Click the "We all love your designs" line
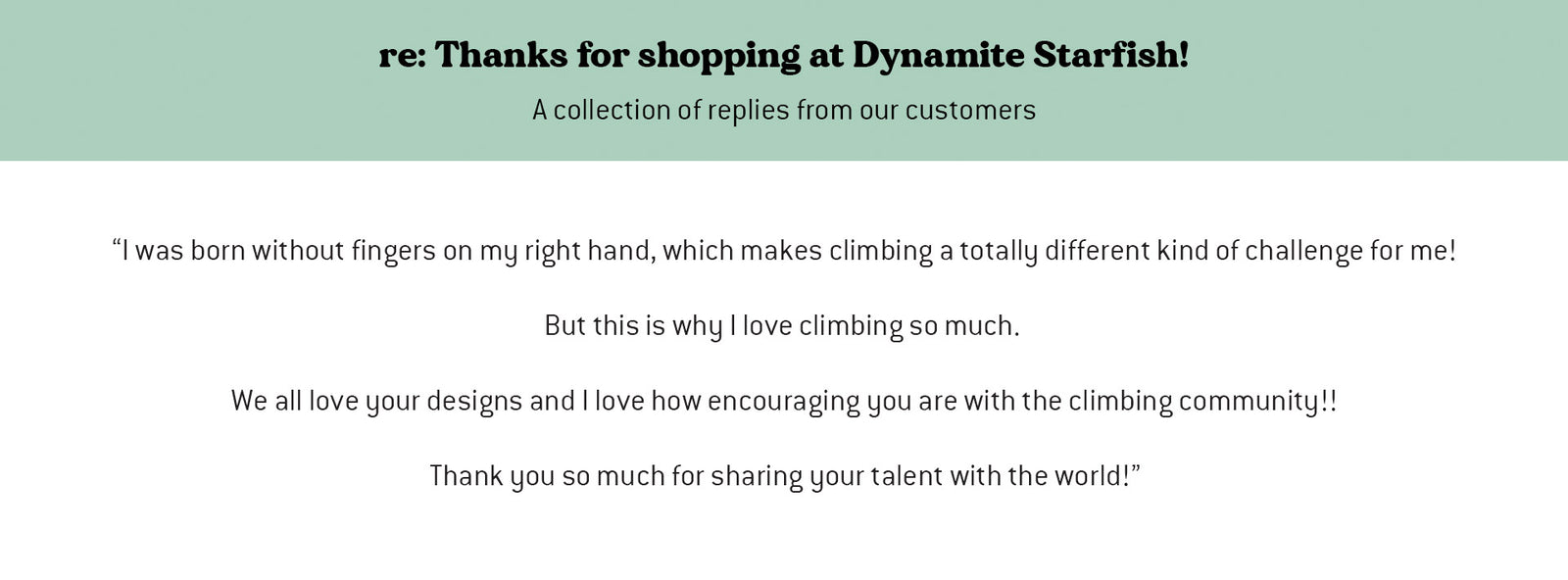This screenshot has width=1568, height=580. click(784, 401)
